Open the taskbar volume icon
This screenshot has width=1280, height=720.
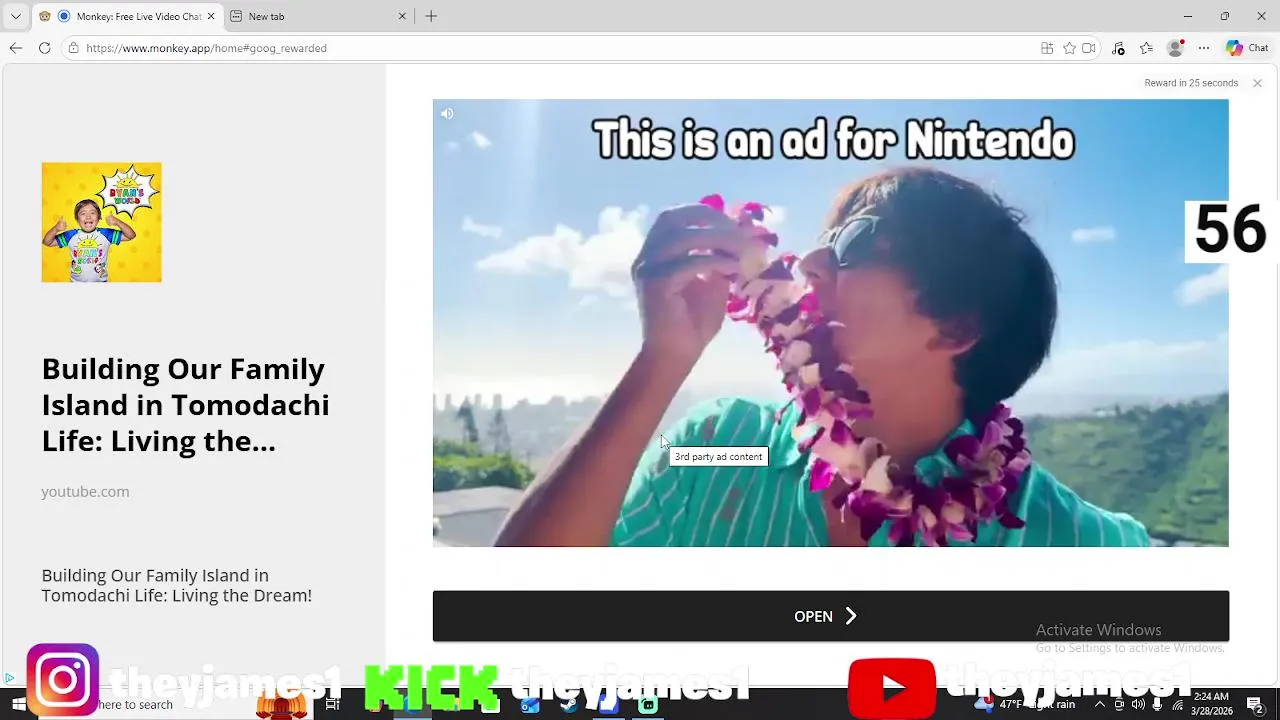click(x=1138, y=704)
